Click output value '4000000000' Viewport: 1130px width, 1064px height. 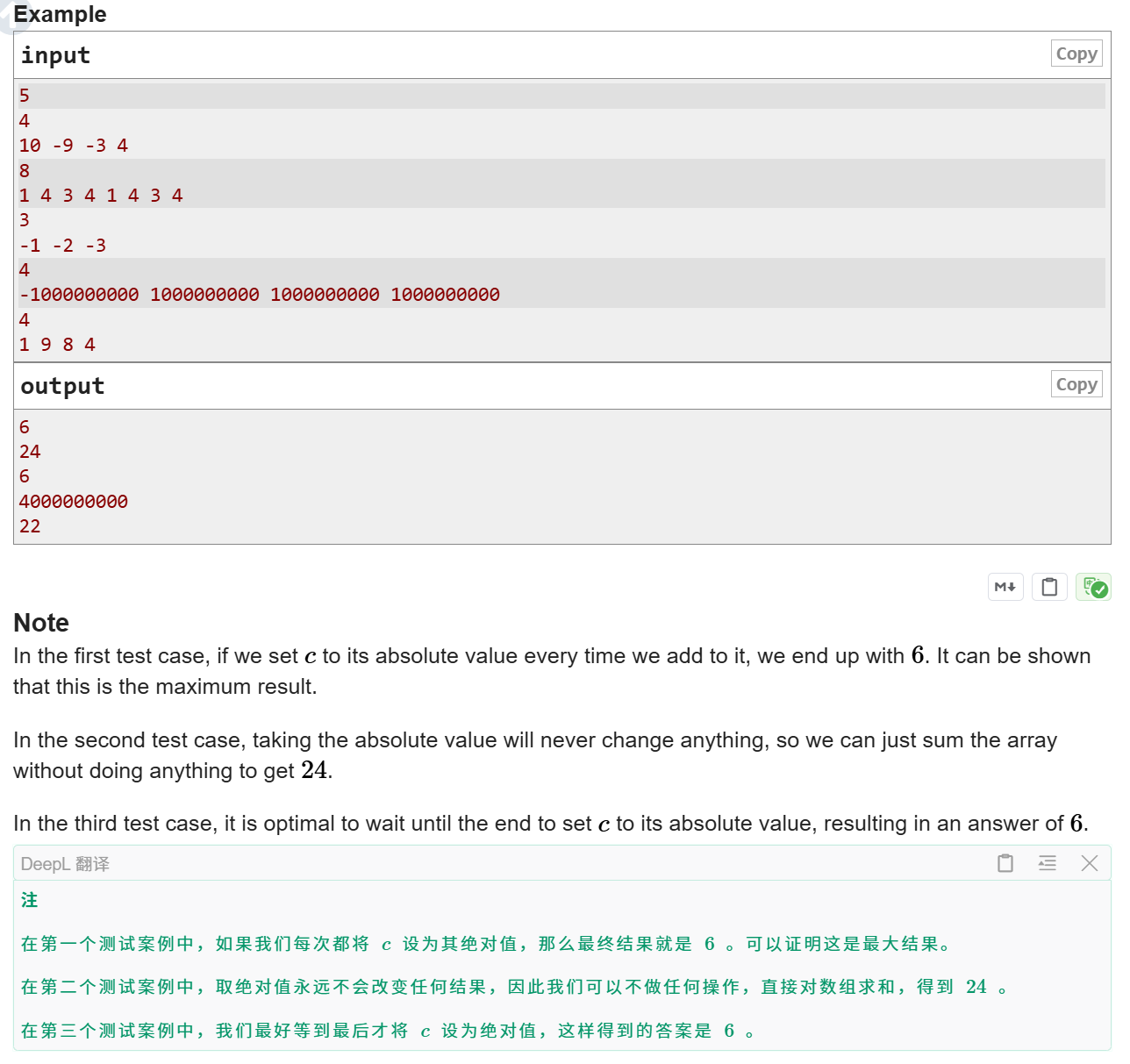coord(74,502)
